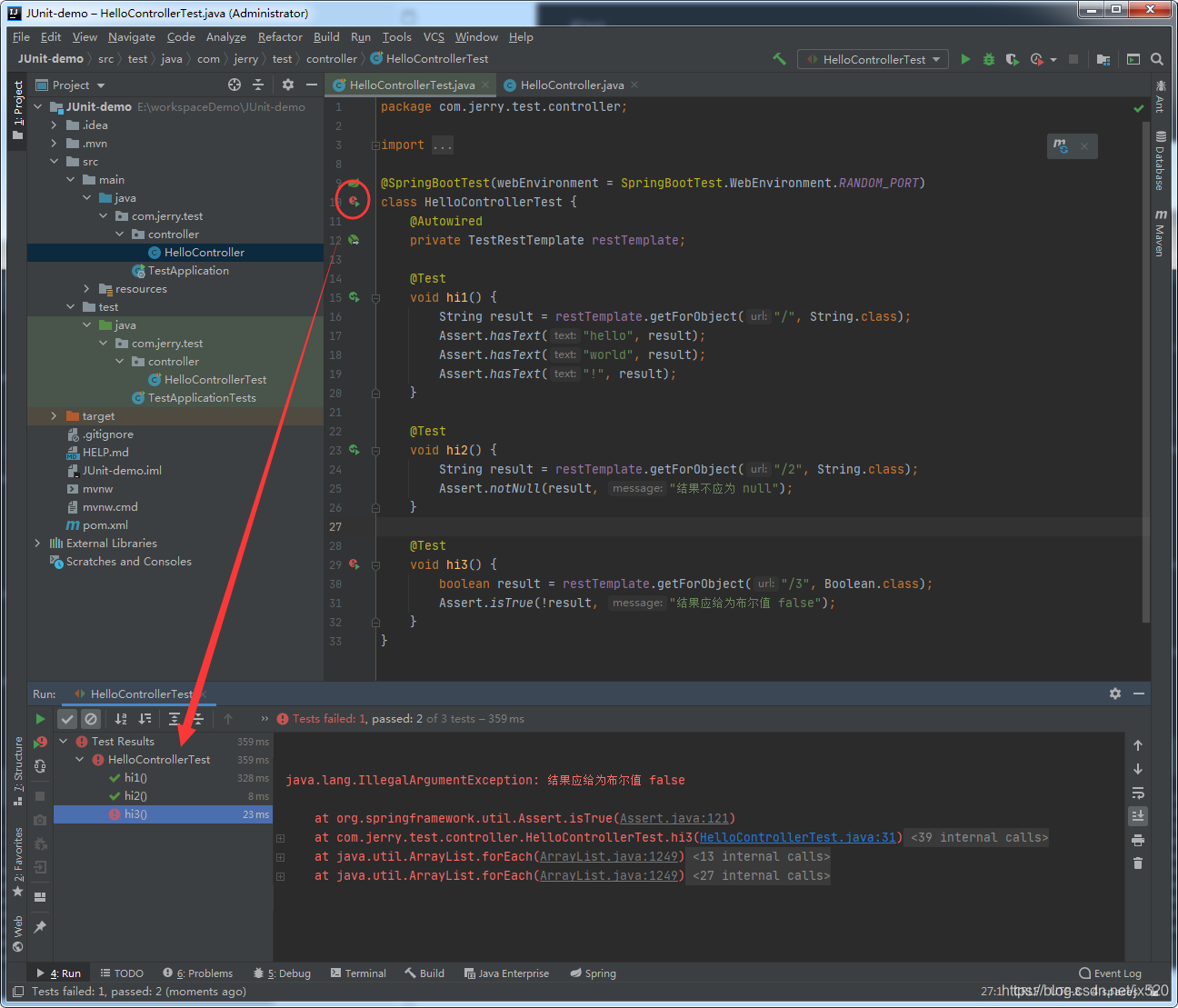Screen dimensions: 1178x1008
Task: Open Project panel settings gear
Action: point(288,85)
